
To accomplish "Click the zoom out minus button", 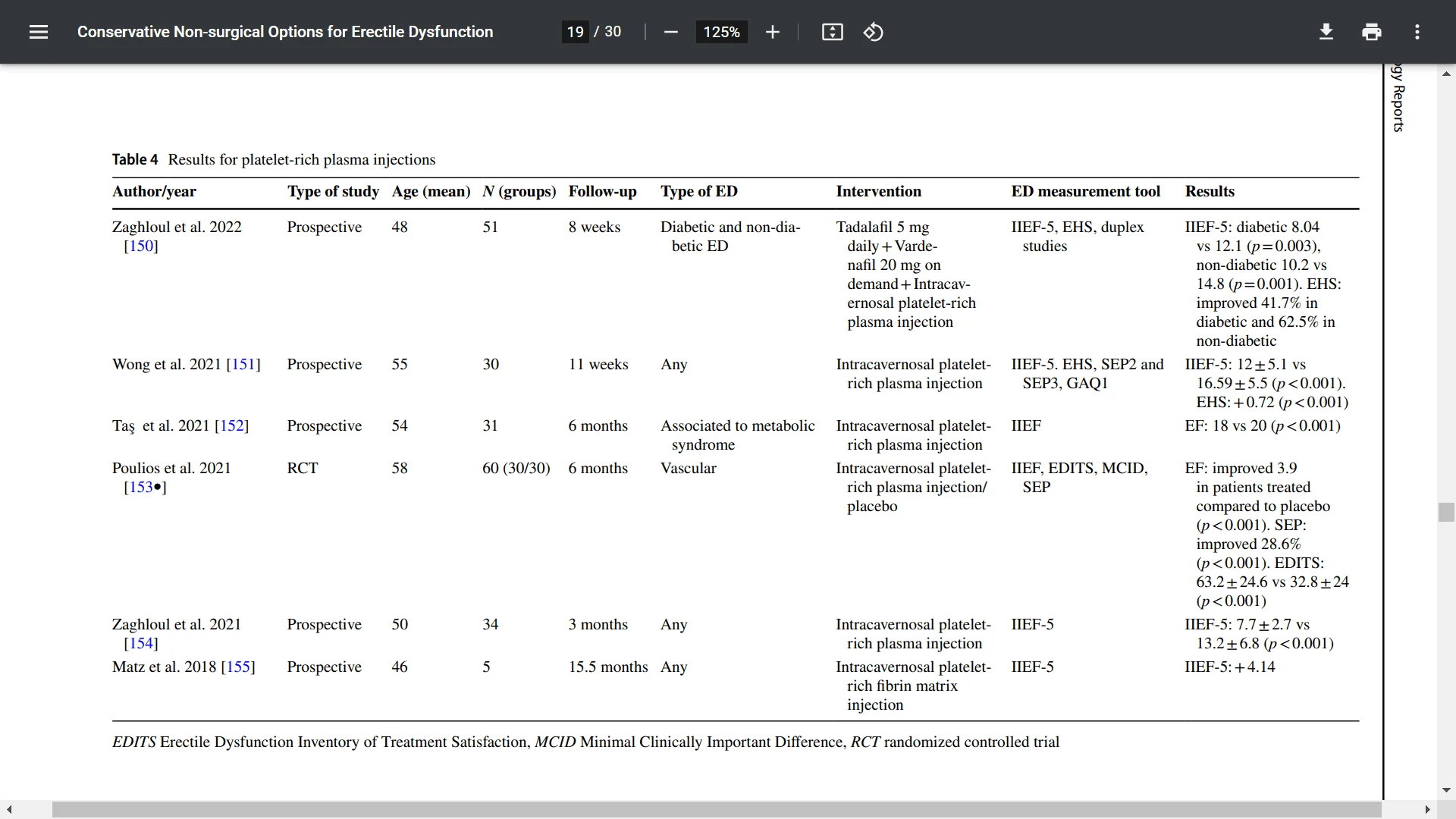I will tap(670, 32).
